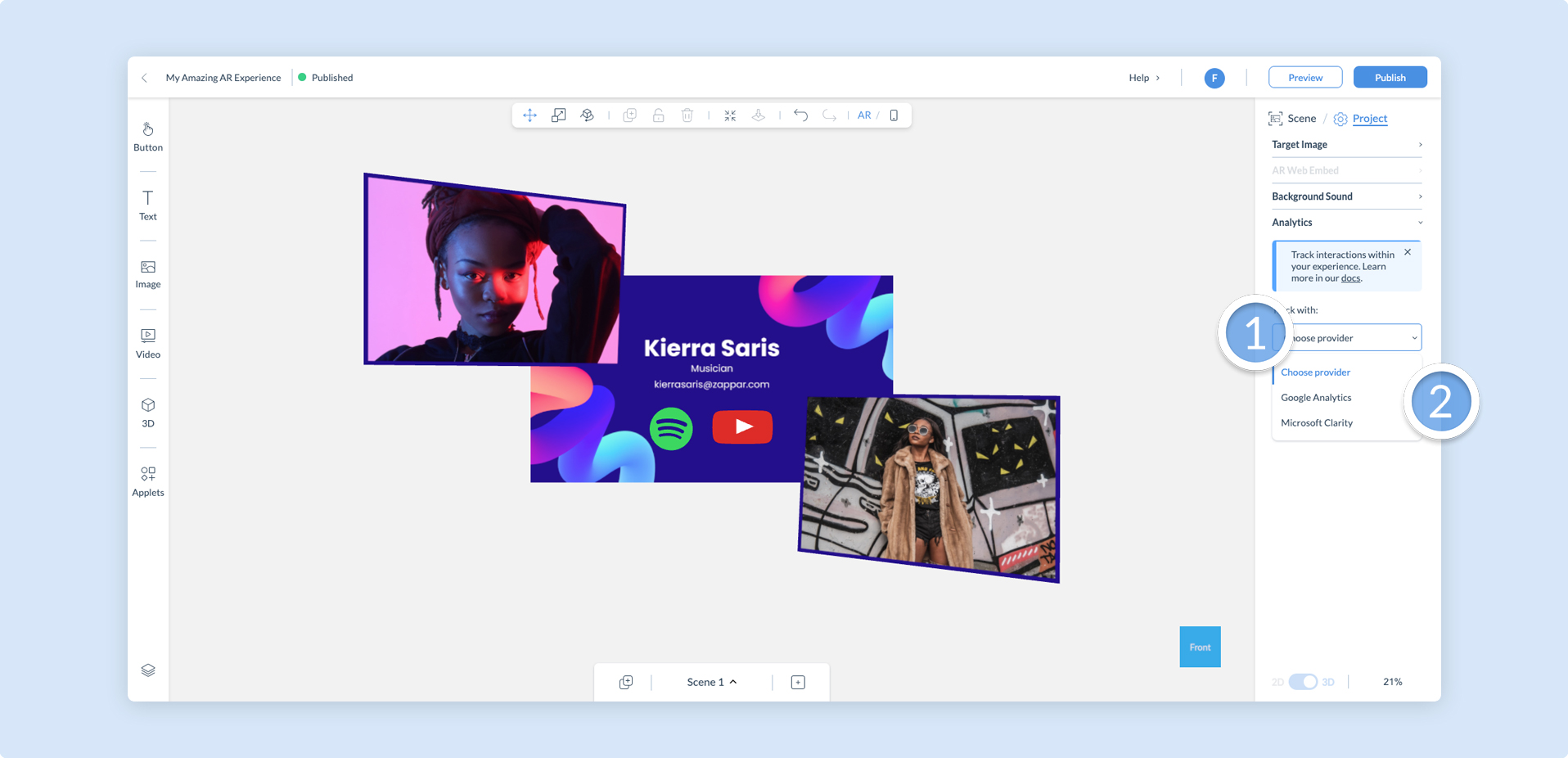Select the email text kierrasaris@zappar.com
This screenshot has width=1568, height=758.
click(711, 384)
